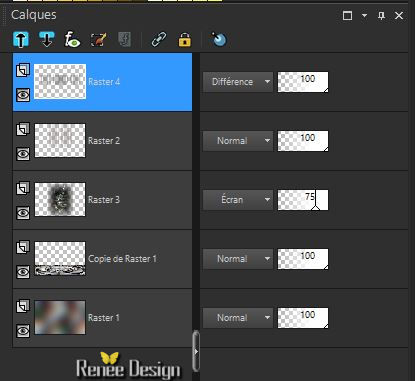Click the Raster 3 opacity slider at 75
Screen dimensions: 415x381
(x=303, y=200)
